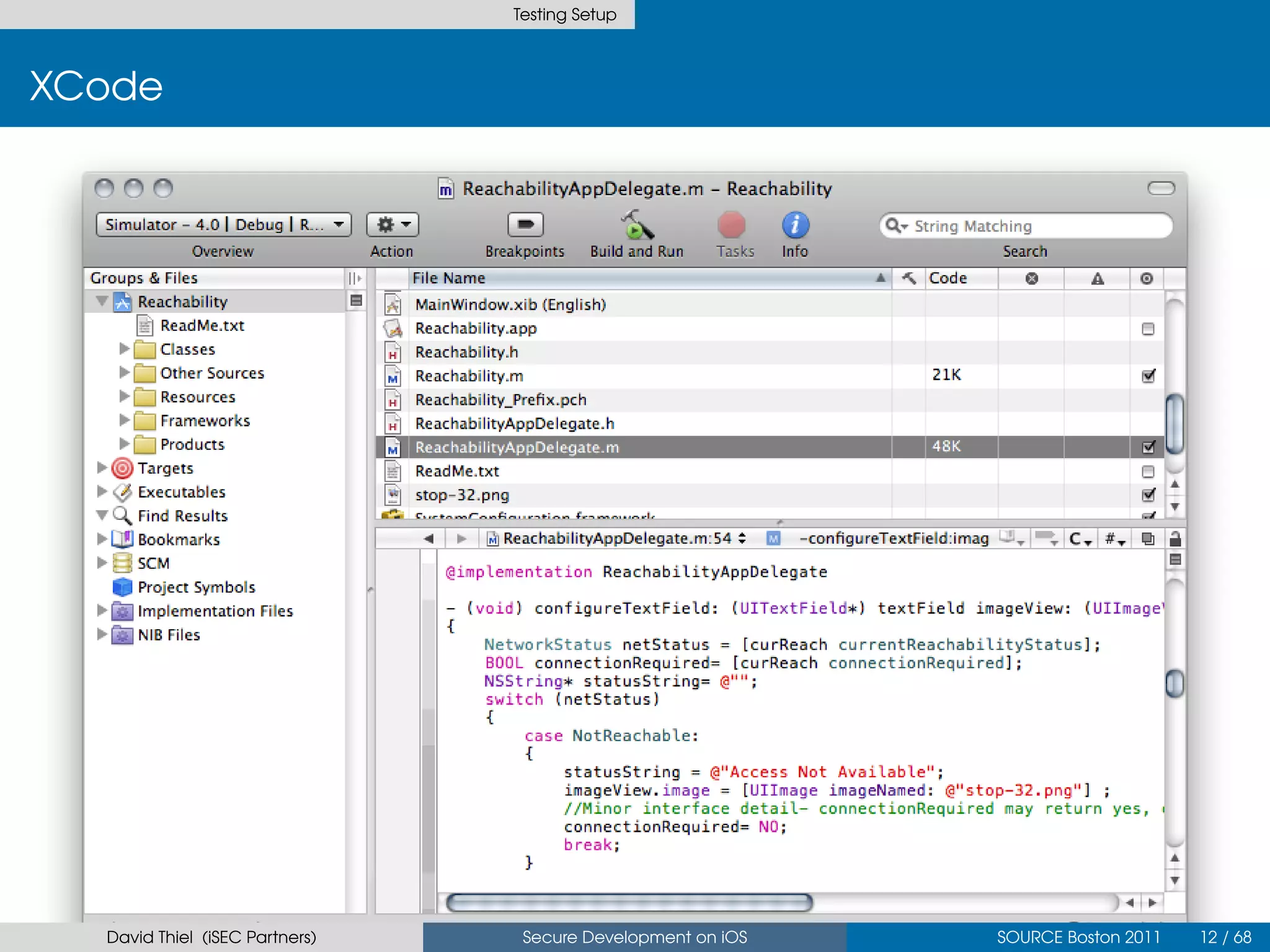
Task: Open the # included files popup
Action: click(x=1114, y=539)
